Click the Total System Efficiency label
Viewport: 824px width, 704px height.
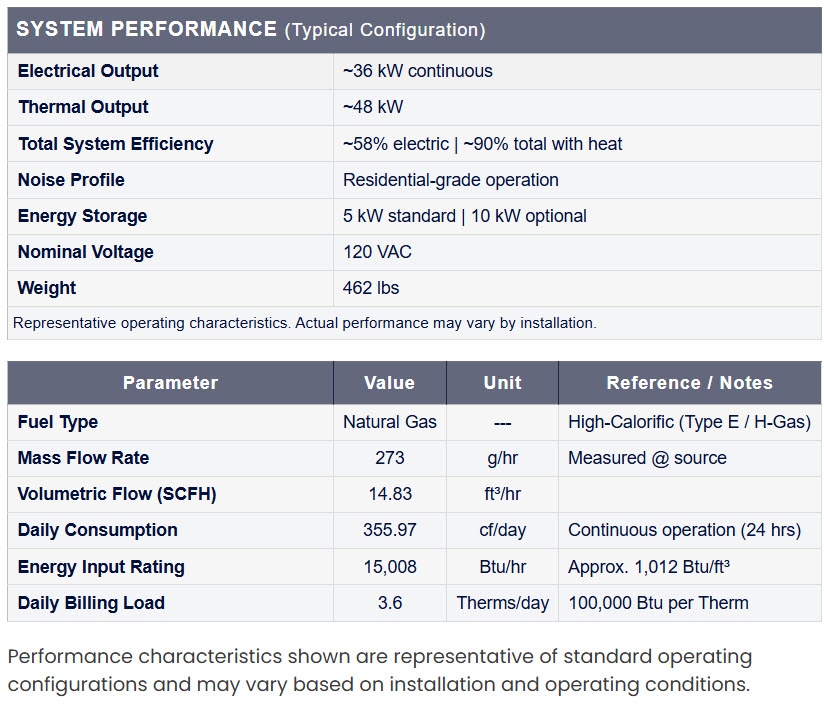tap(116, 143)
